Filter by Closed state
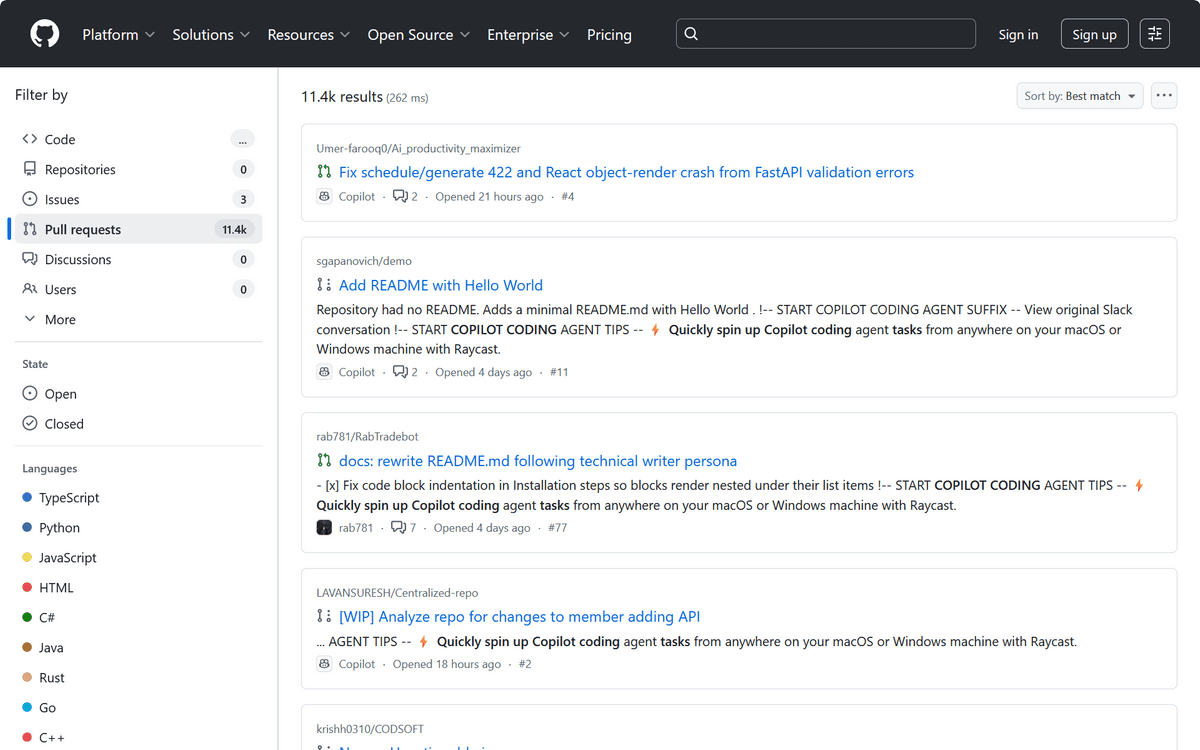The width and height of the screenshot is (1200, 750). (x=63, y=424)
